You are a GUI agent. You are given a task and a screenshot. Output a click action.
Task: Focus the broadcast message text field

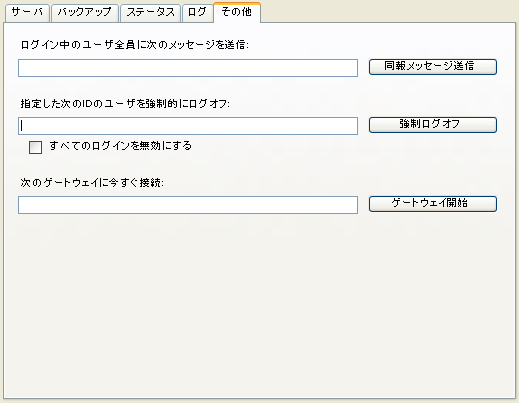pos(188,68)
